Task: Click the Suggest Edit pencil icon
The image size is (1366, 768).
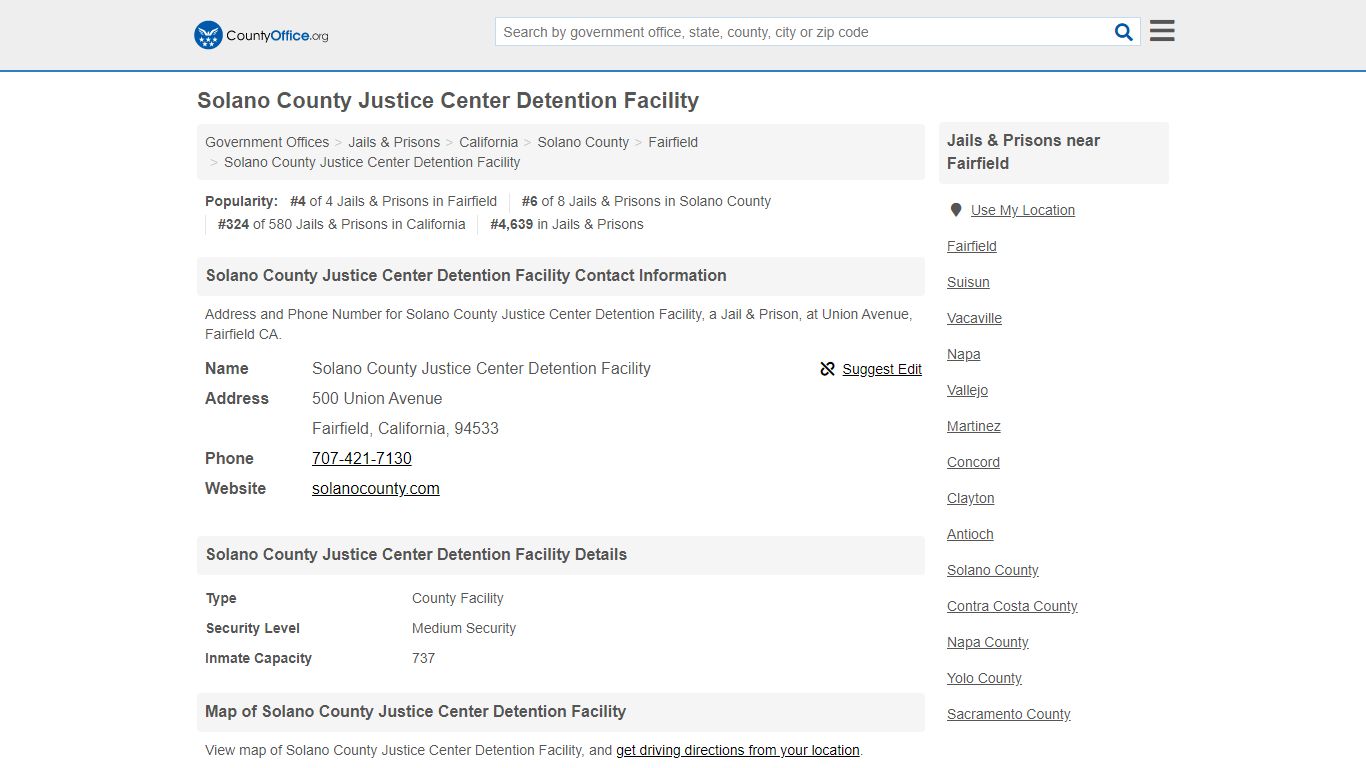Action: pos(827,369)
